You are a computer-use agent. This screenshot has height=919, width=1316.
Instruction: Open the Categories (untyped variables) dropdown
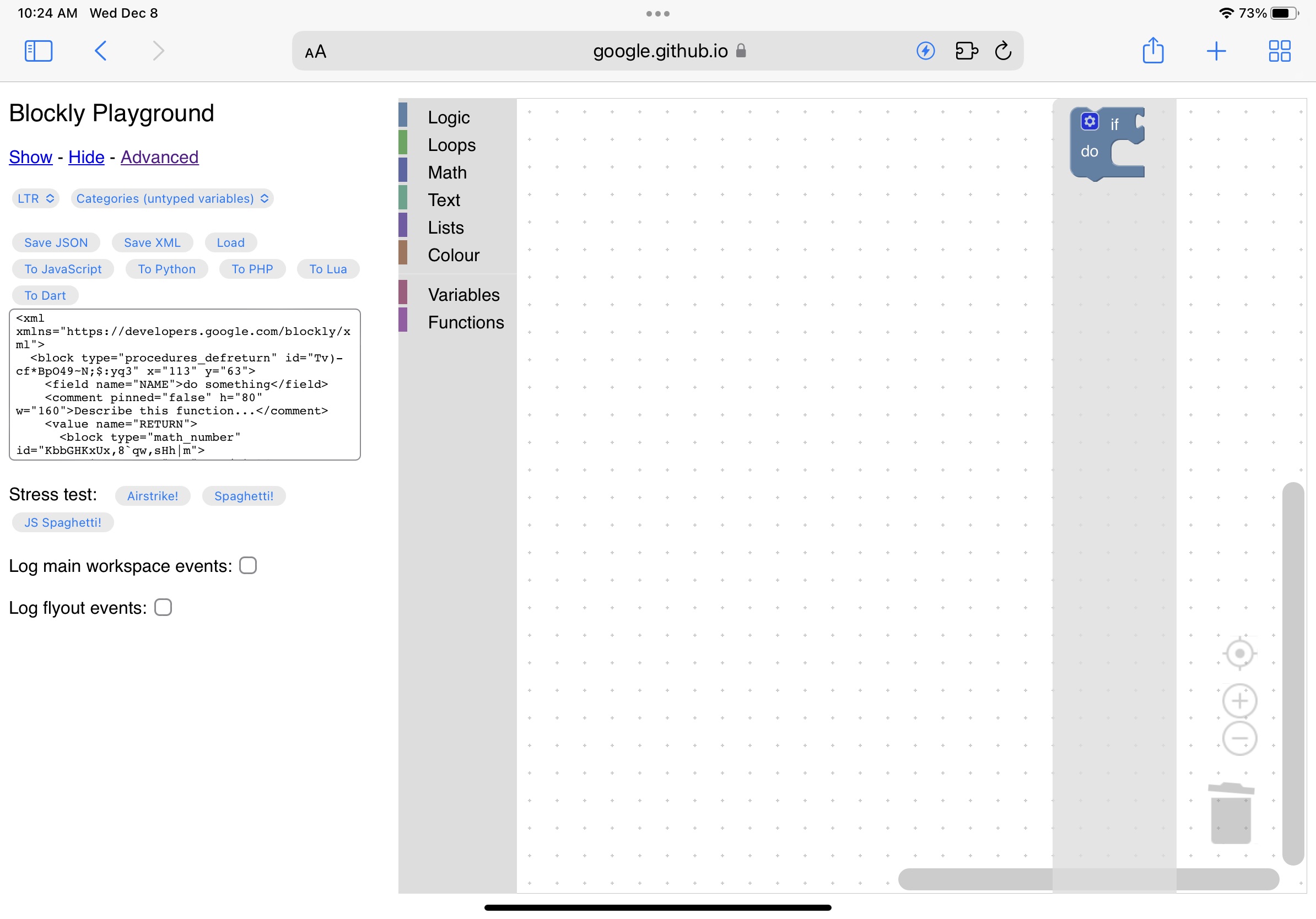click(x=172, y=198)
